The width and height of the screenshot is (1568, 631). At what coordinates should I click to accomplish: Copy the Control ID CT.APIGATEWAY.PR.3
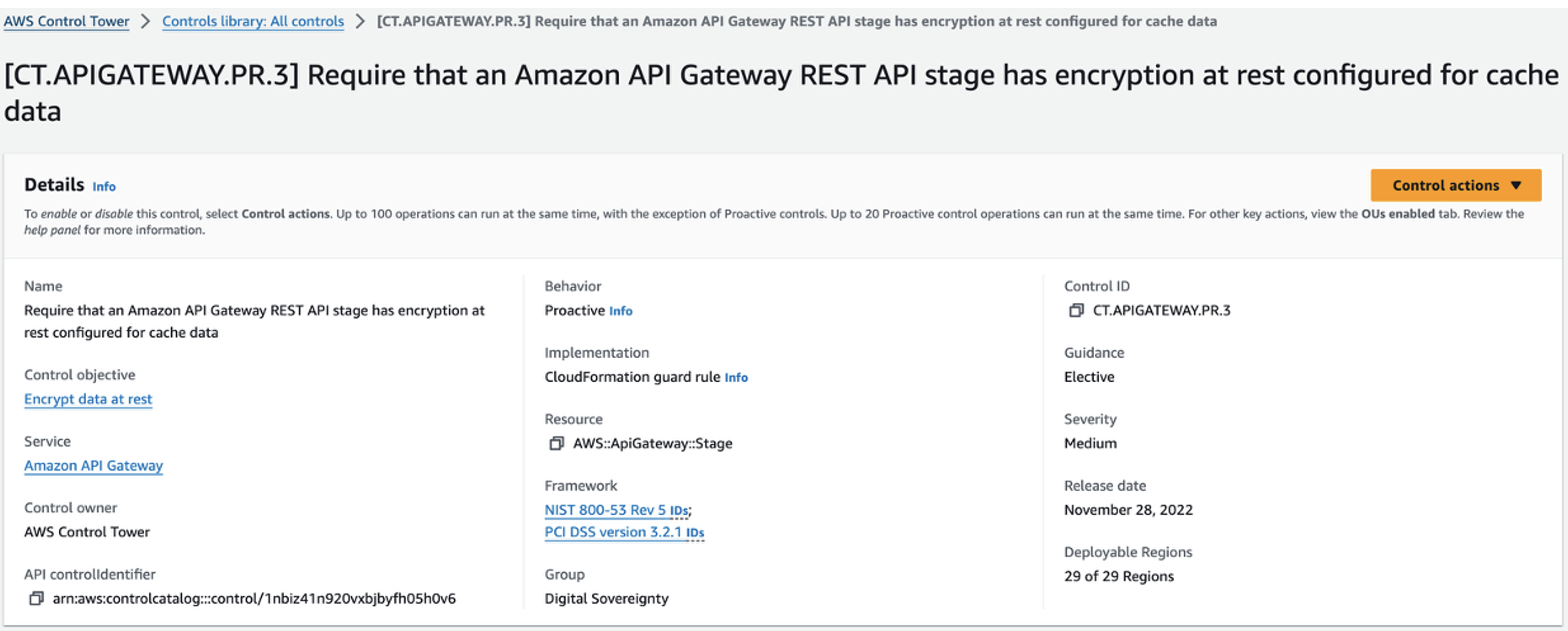coord(1075,310)
